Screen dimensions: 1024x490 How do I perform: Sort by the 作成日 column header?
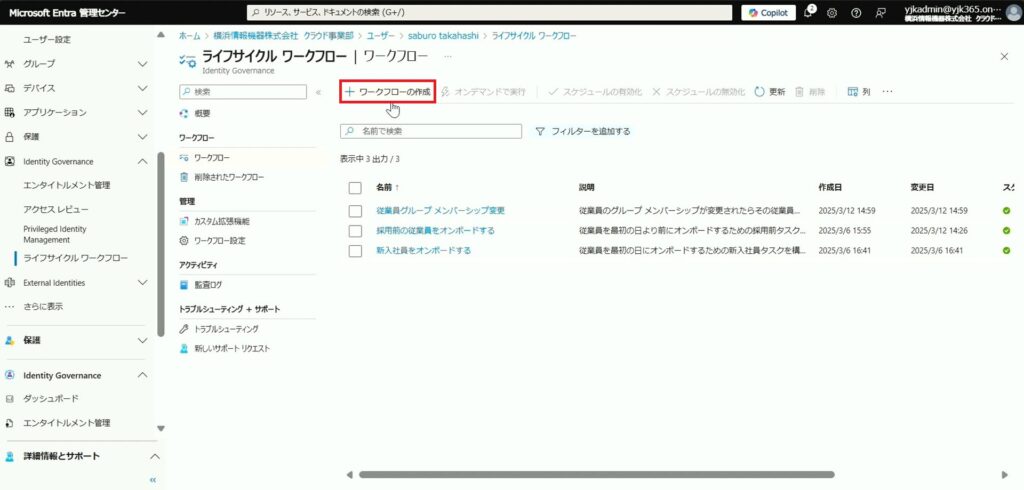click(830, 188)
